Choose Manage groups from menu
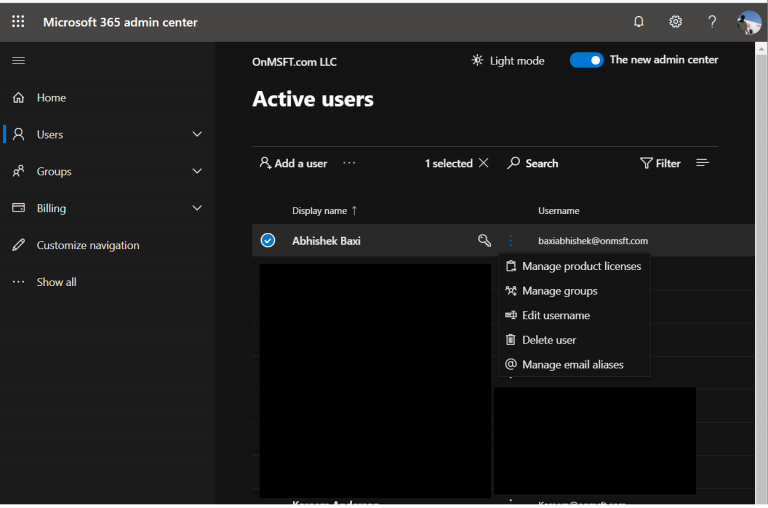 [574, 291]
